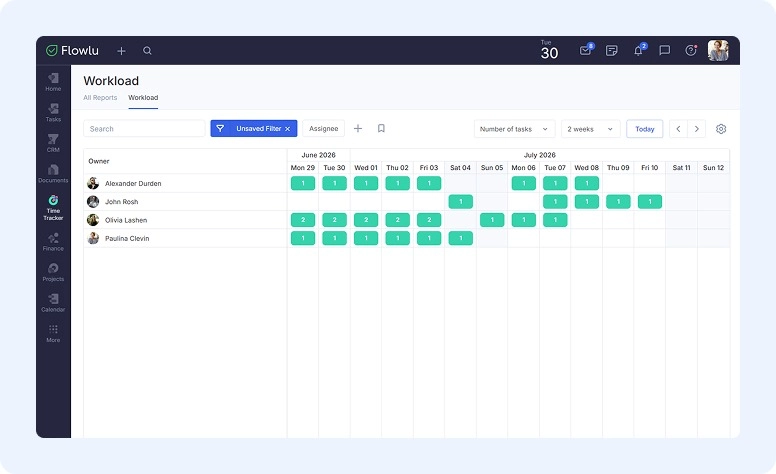
Task: Expand the Number of tasks dropdown
Action: pos(514,129)
